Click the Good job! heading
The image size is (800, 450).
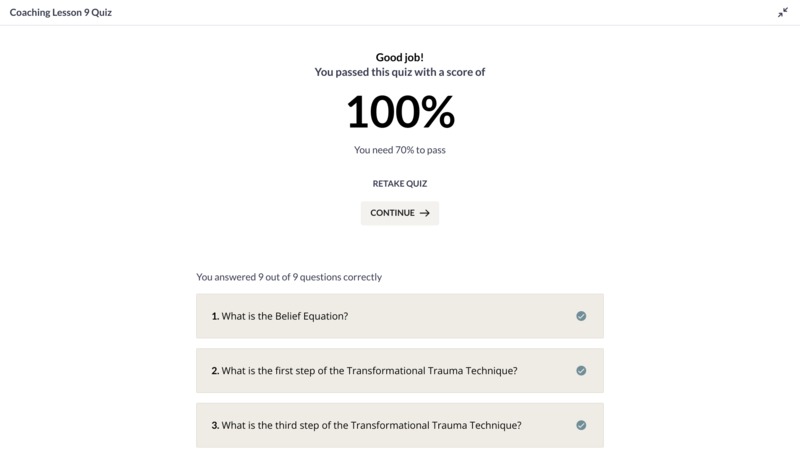pyautogui.click(x=399, y=57)
